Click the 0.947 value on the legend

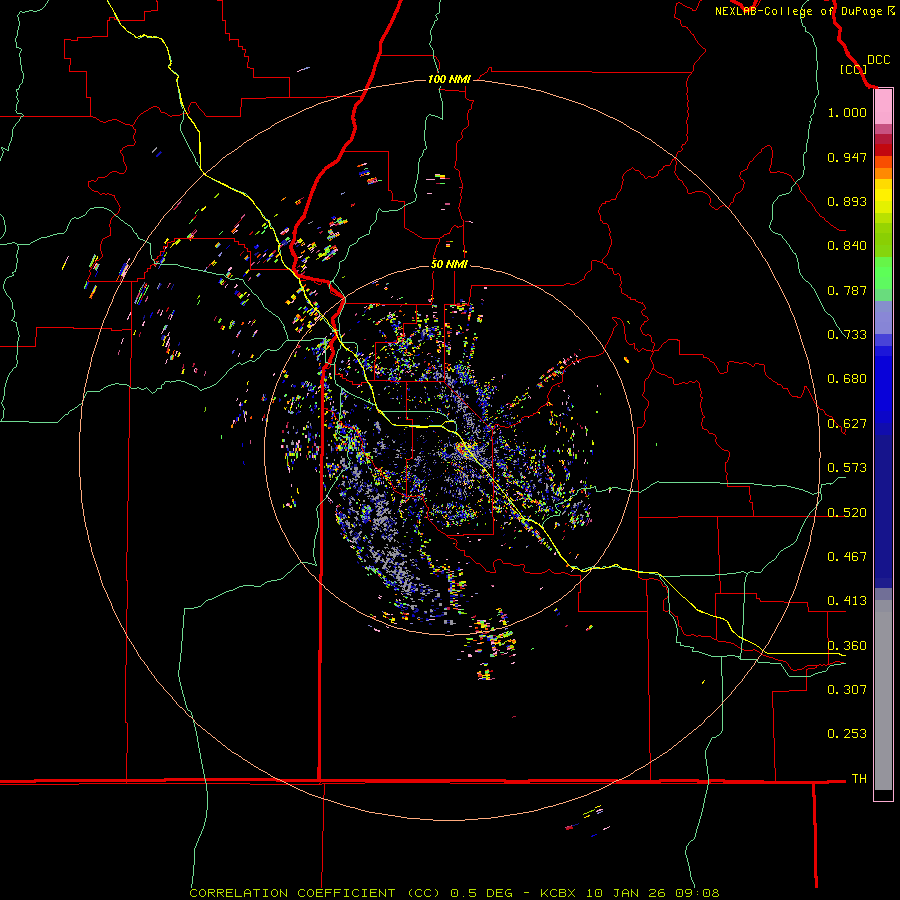tap(847, 157)
